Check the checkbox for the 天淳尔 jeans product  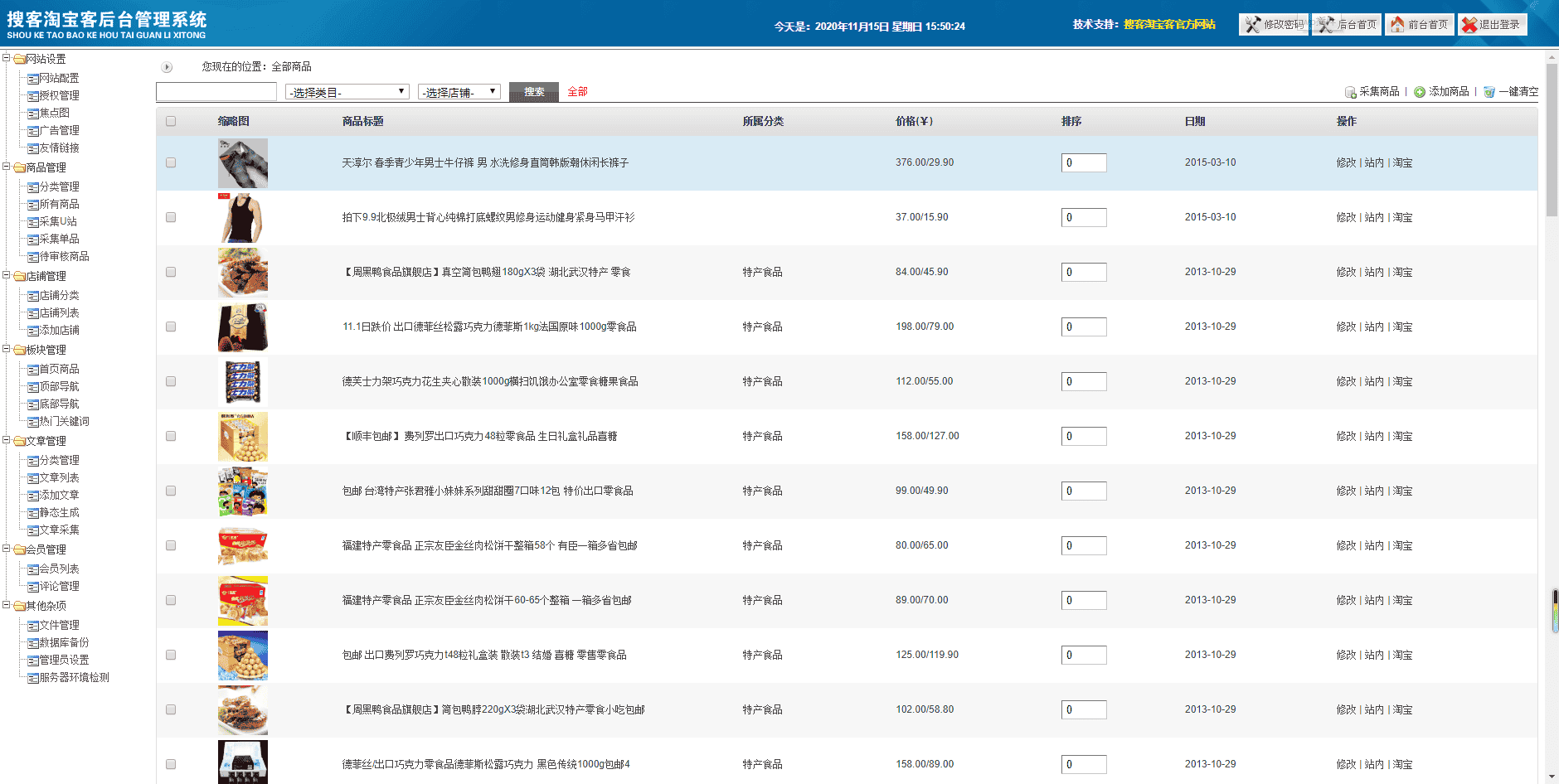point(171,162)
